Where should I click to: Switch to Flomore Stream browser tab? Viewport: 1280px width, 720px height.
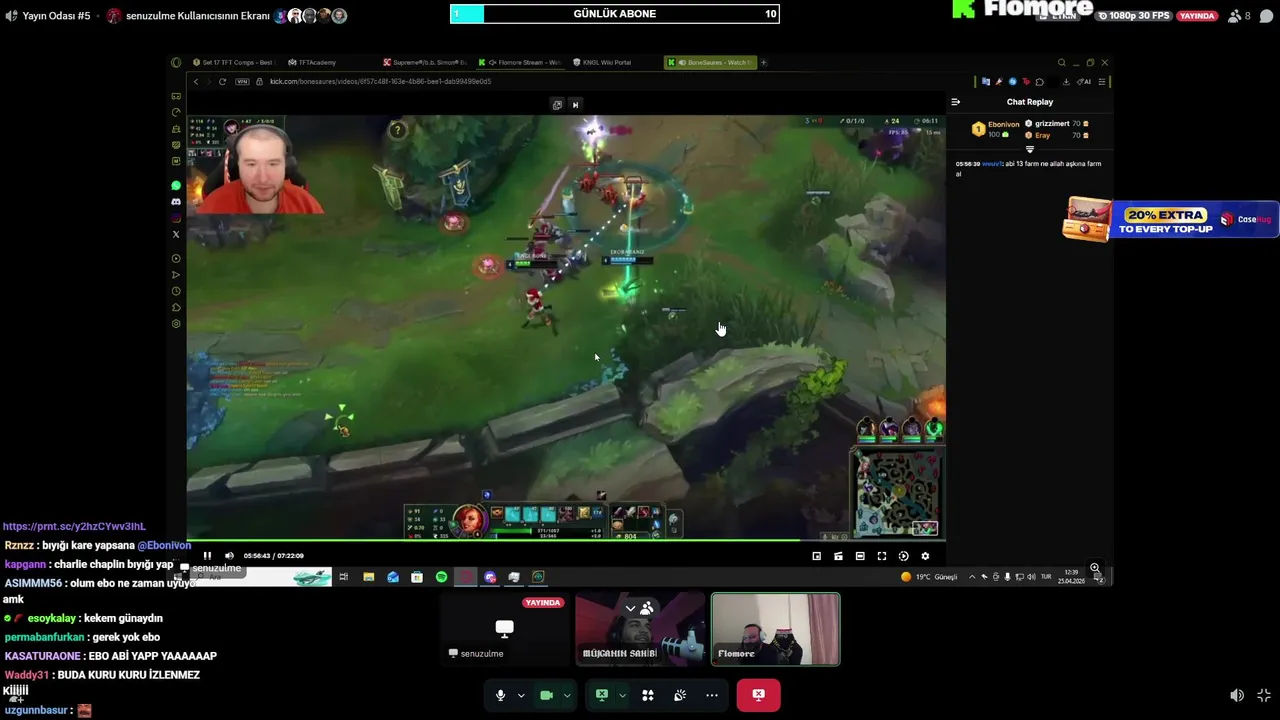coord(520,62)
